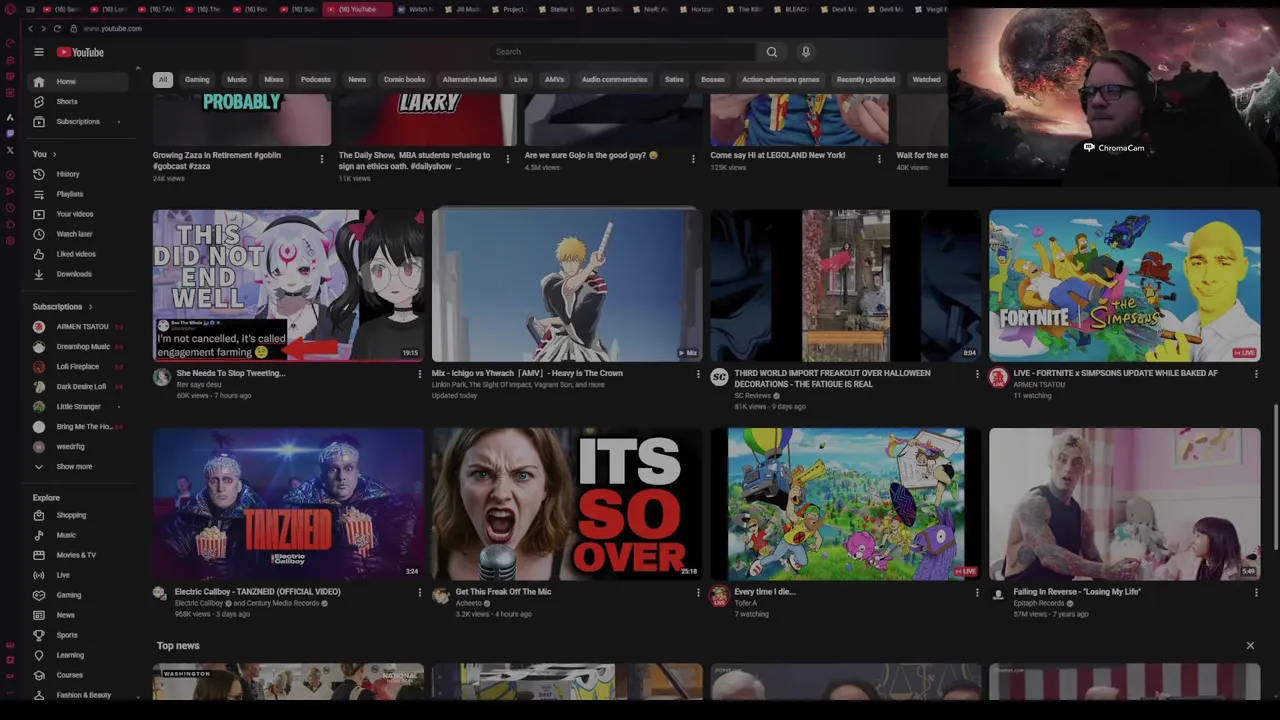Image resolution: width=1280 pixels, height=720 pixels.
Task: Open the Fortnite x Simpsons live thumbnail
Action: point(1125,285)
